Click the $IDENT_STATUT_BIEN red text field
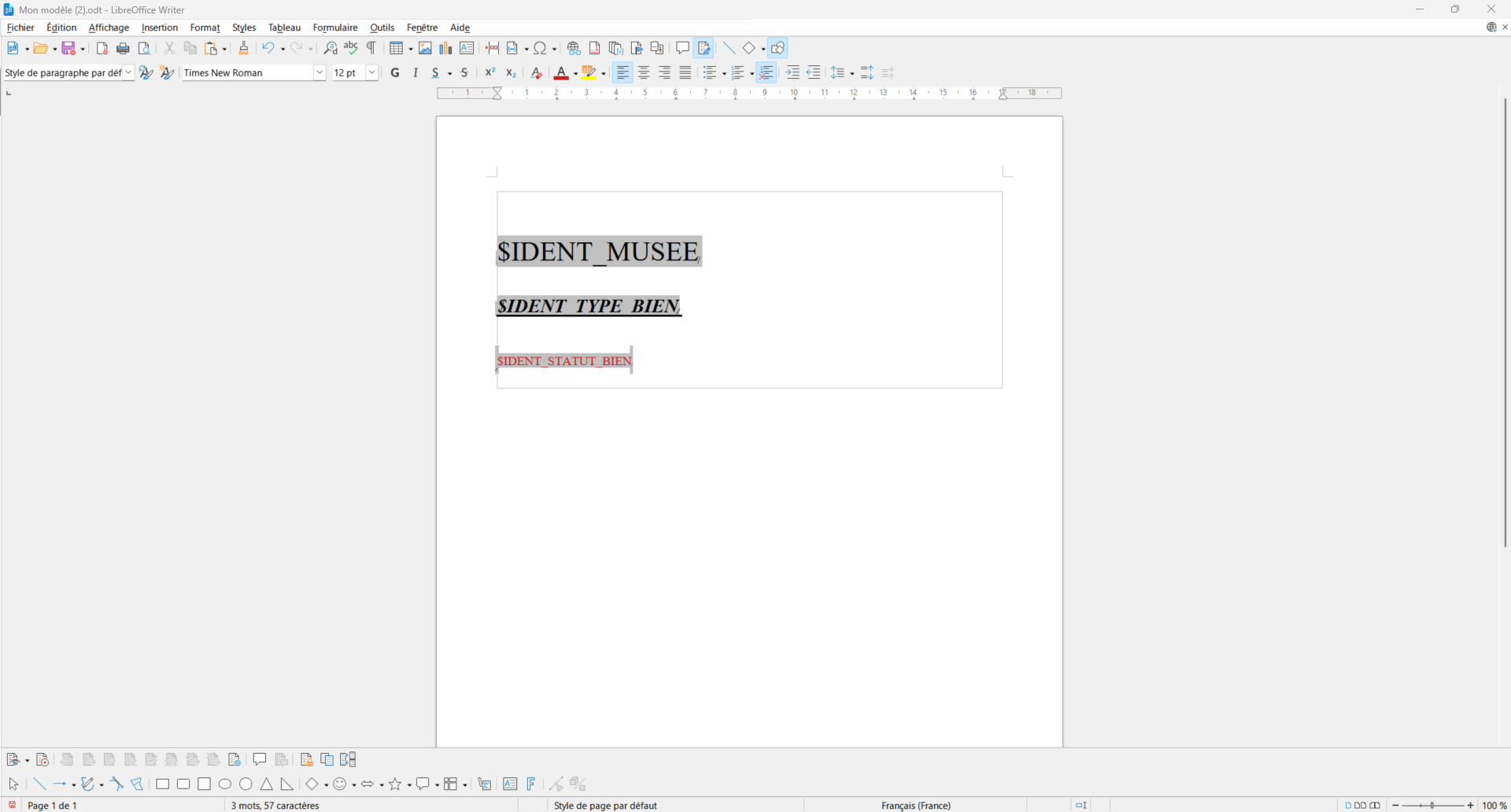The height and width of the screenshot is (812, 1511). click(x=564, y=361)
